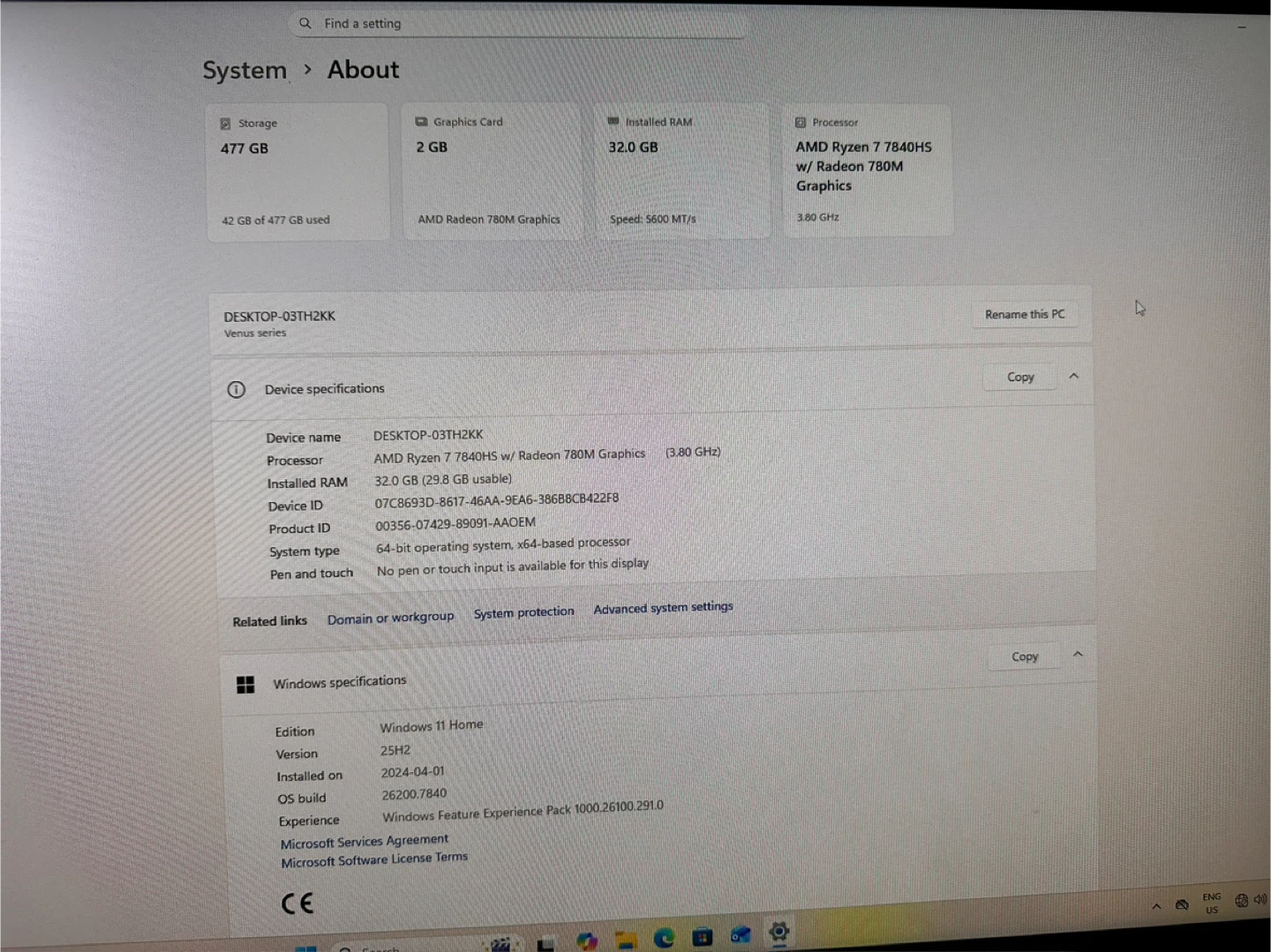Open the Microsoft Services Agreement link
This screenshot has width=1271, height=952.
[x=365, y=842]
